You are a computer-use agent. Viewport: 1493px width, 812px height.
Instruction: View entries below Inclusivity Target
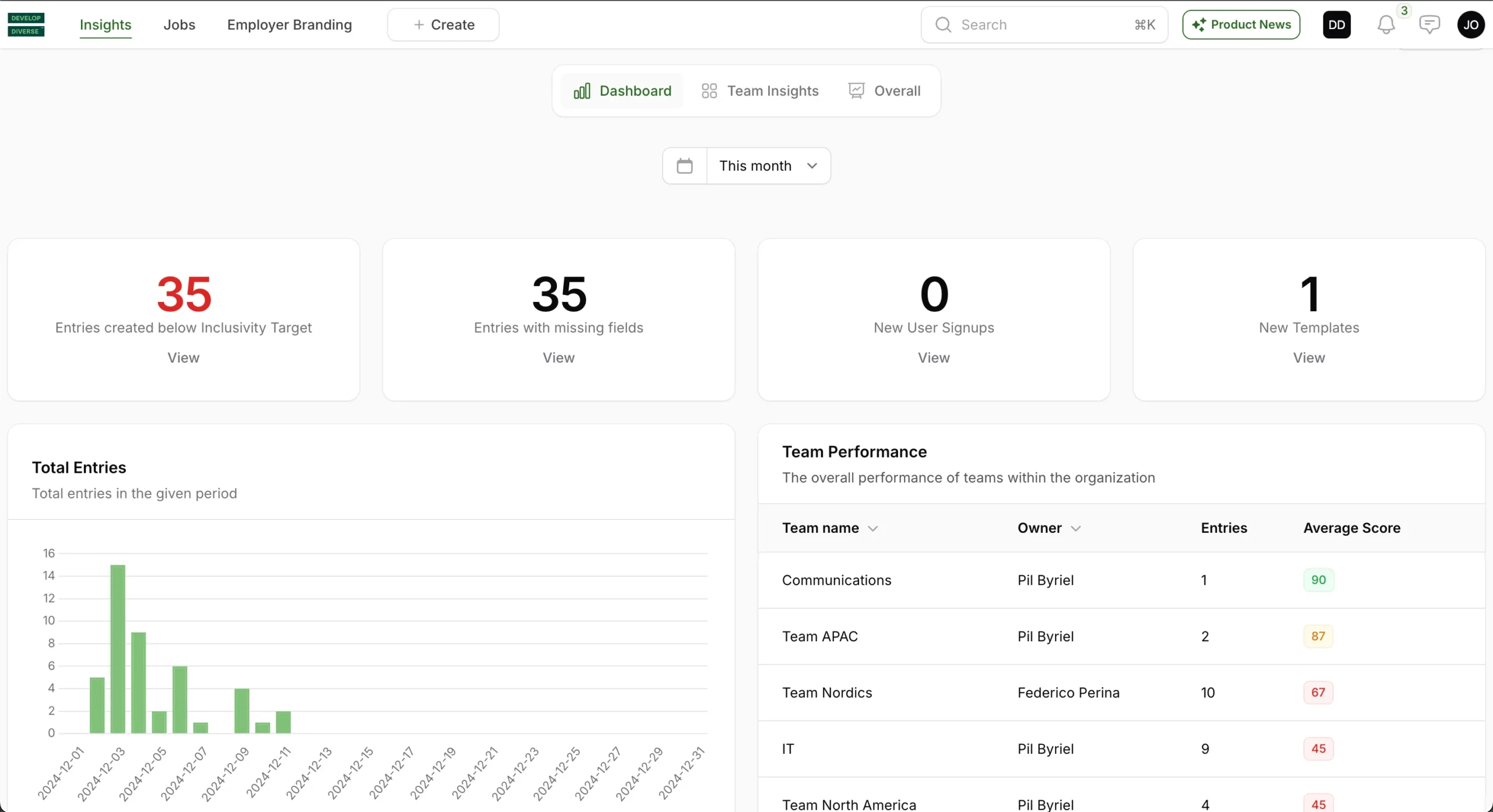(183, 358)
